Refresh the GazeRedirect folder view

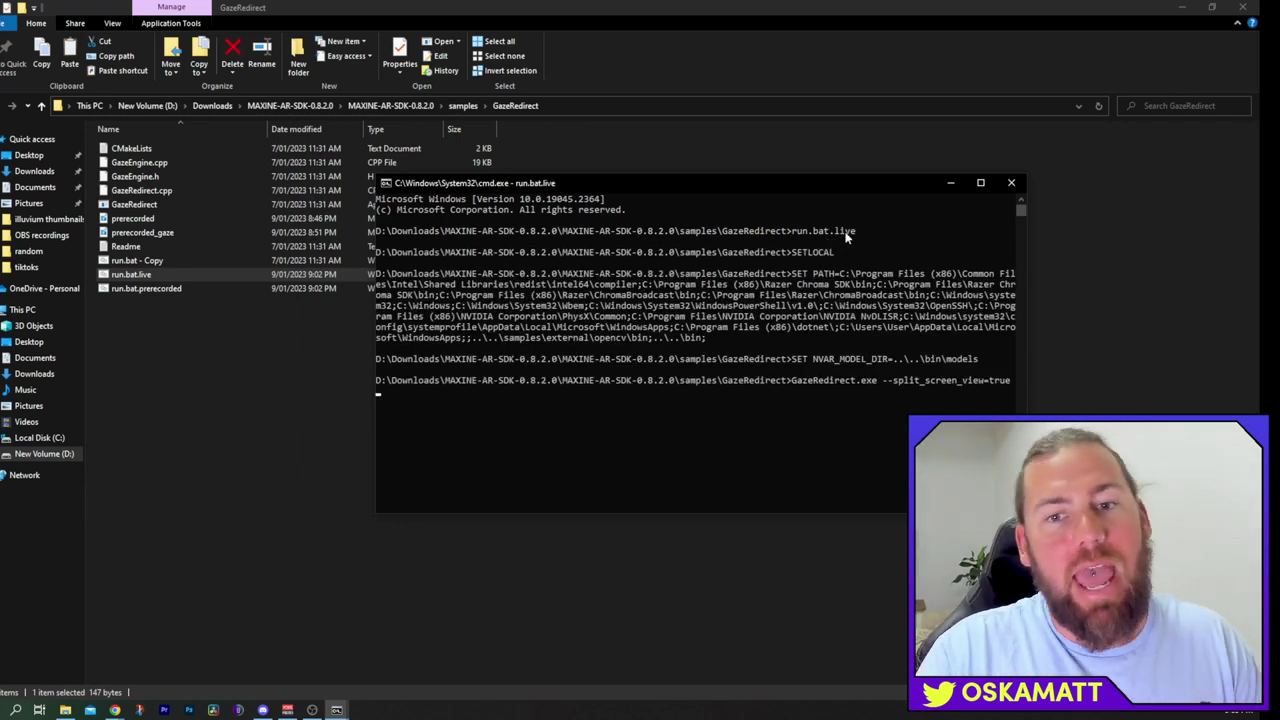(1098, 106)
